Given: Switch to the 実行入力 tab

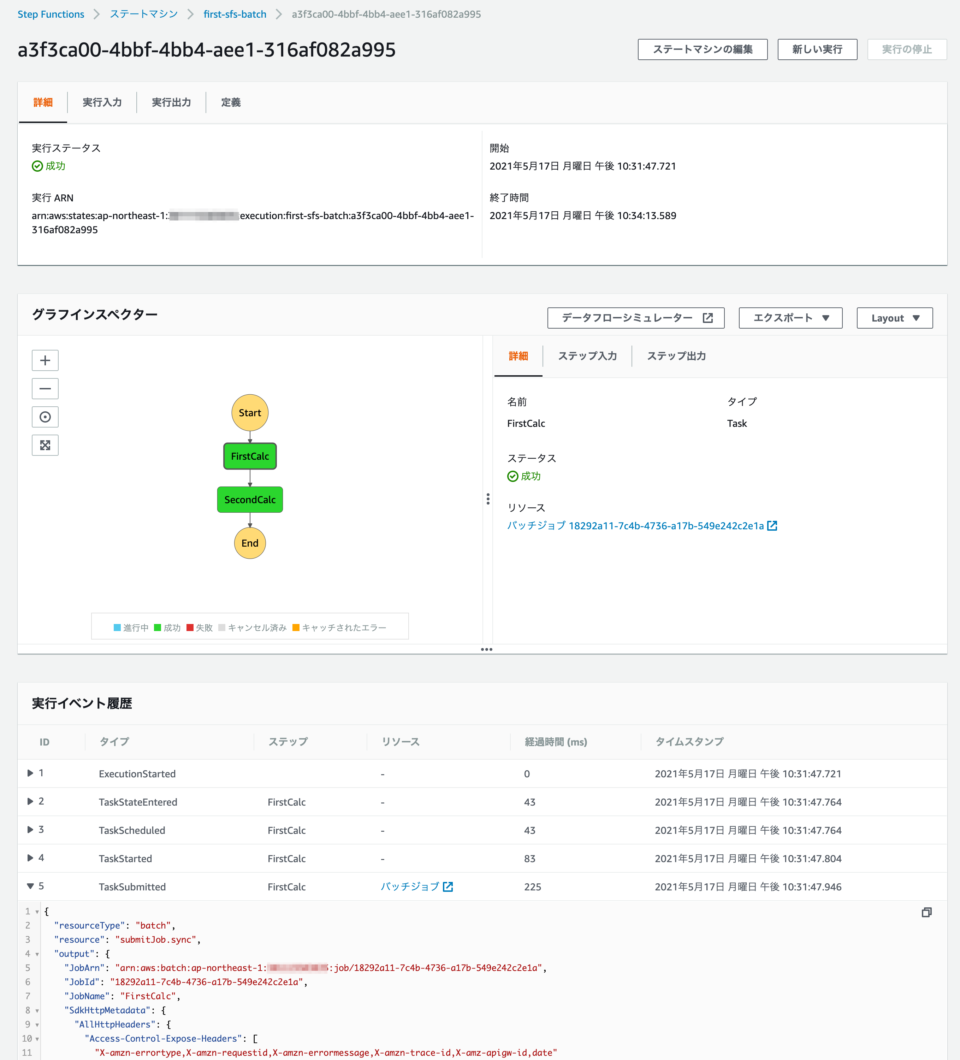Looking at the screenshot, I should click(102, 103).
